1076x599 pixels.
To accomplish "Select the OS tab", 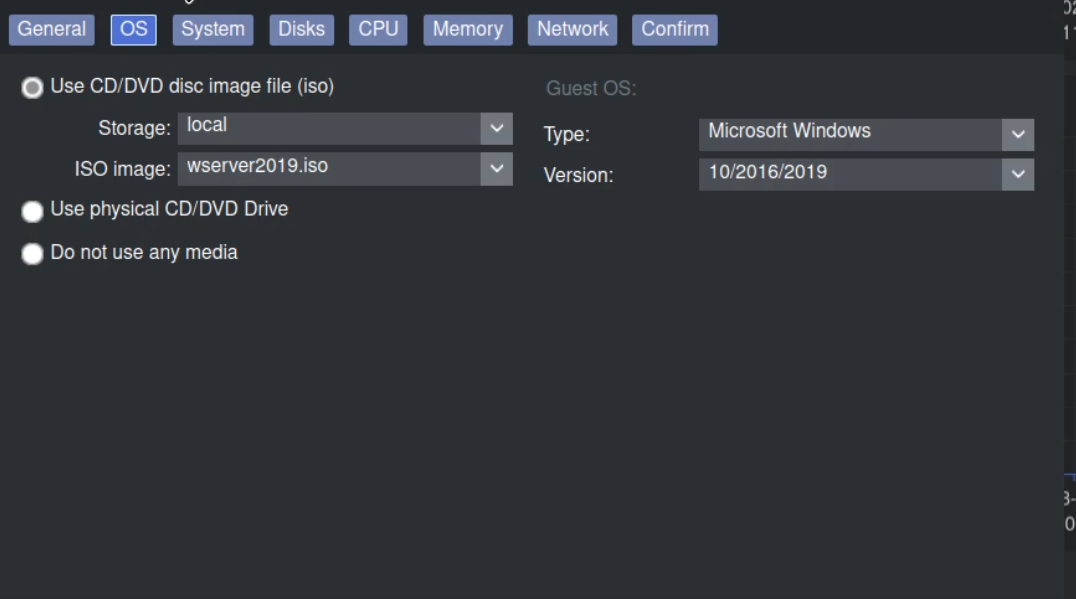I will [x=133, y=29].
